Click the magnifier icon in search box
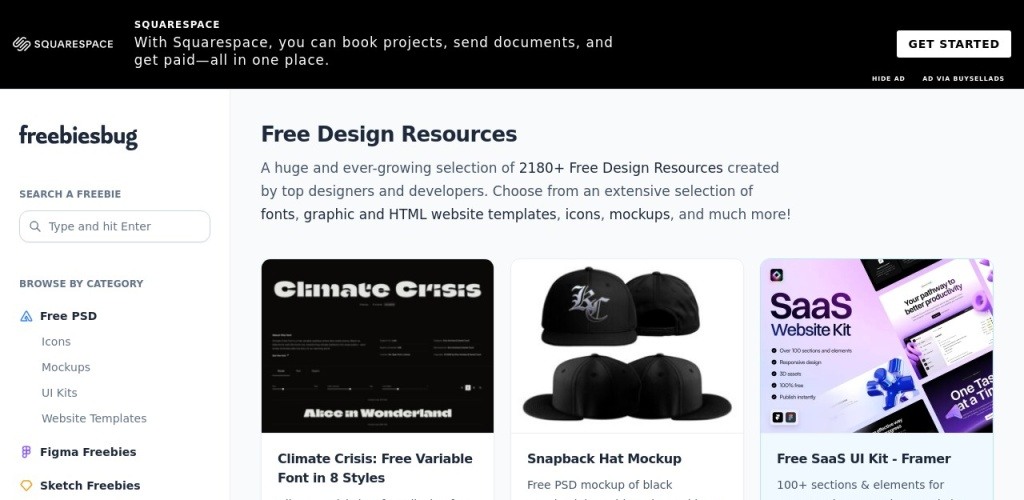 (35, 227)
